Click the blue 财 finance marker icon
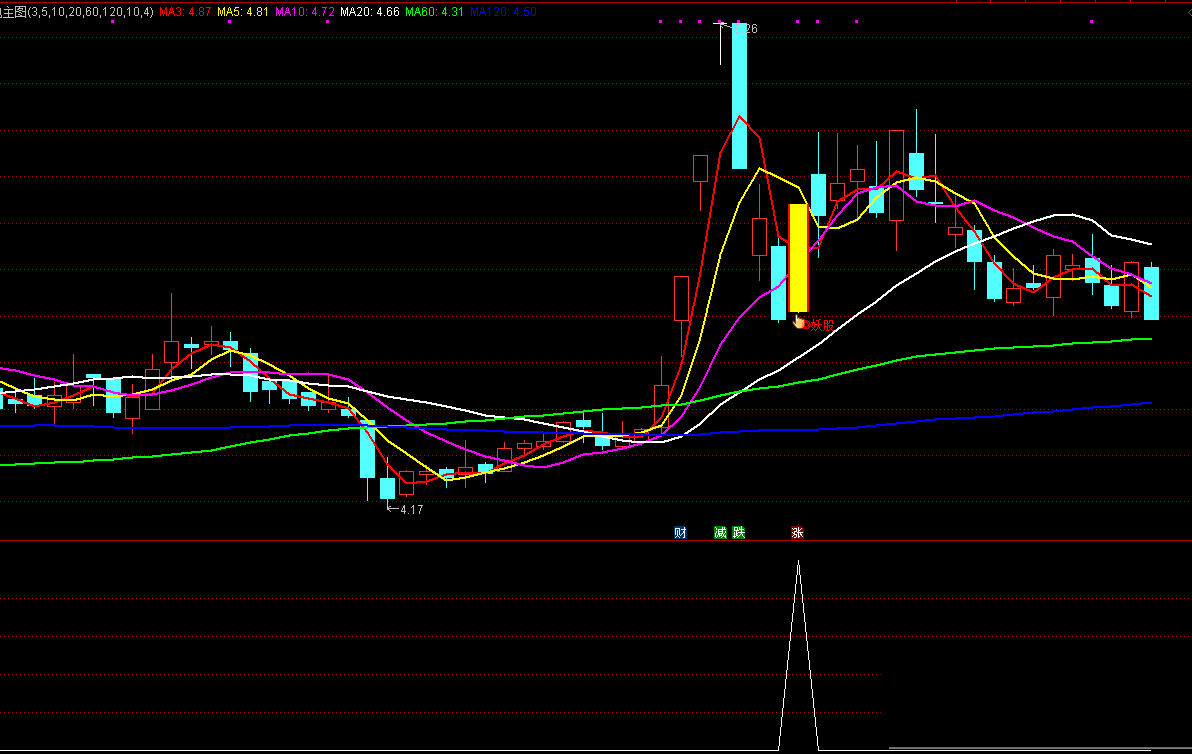Screen dimensions: 1192x754 tap(680, 532)
